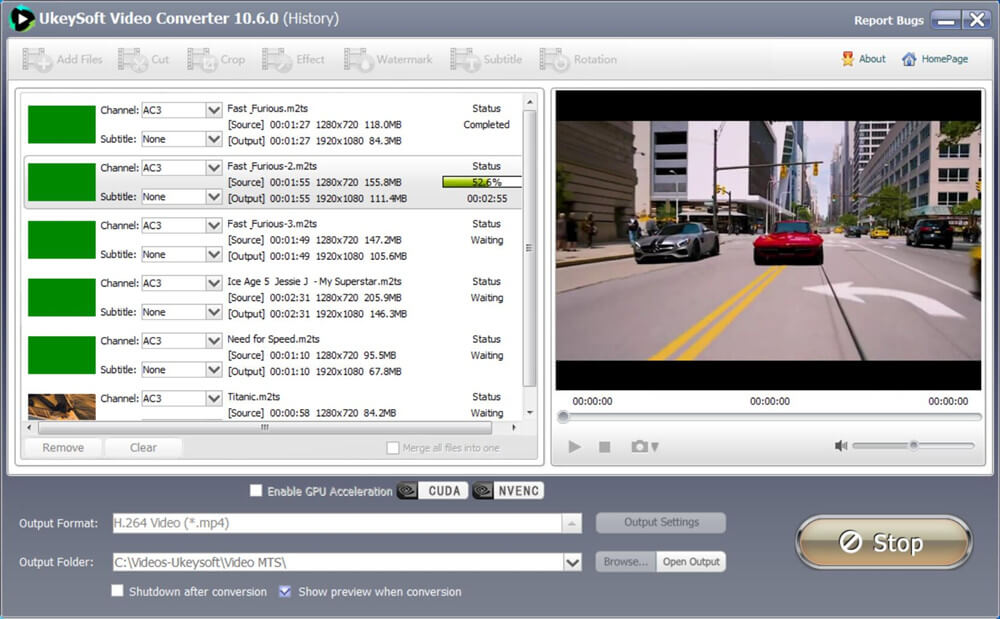Toggle Merge all files into one

pyautogui.click(x=393, y=448)
